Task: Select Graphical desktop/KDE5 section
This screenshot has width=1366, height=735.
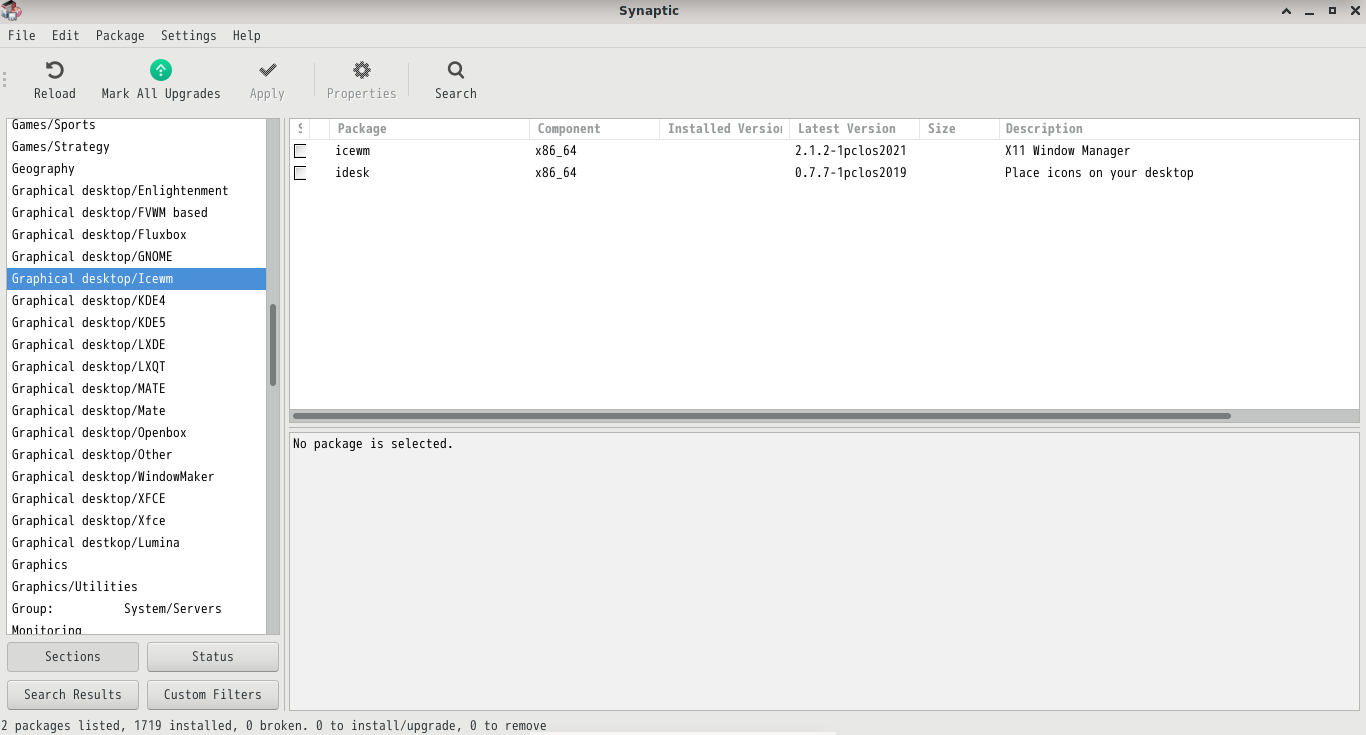Action: click(x=136, y=323)
